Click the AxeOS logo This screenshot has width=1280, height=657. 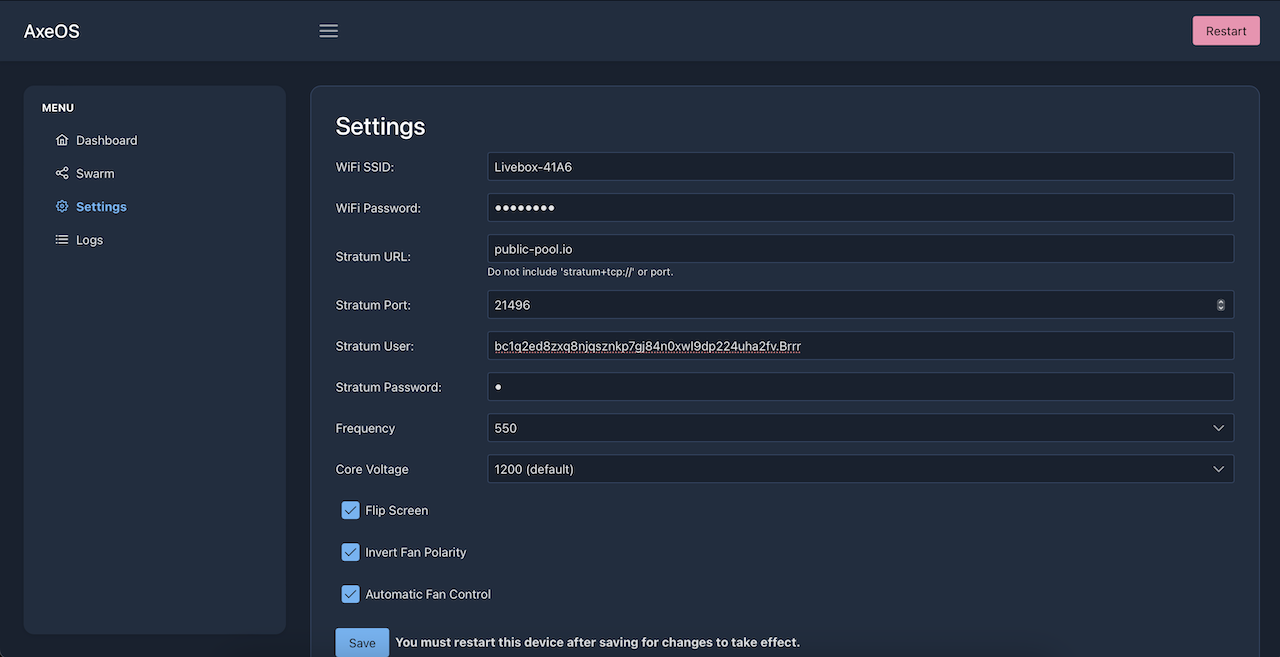click(51, 30)
